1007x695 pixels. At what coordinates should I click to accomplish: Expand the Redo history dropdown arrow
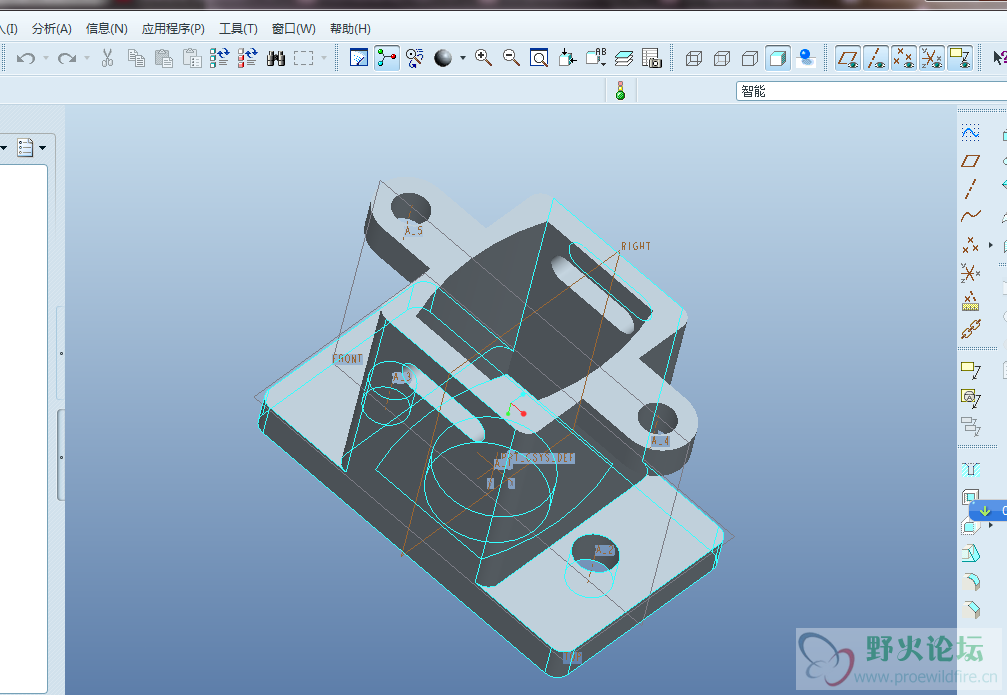[x=87, y=58]
